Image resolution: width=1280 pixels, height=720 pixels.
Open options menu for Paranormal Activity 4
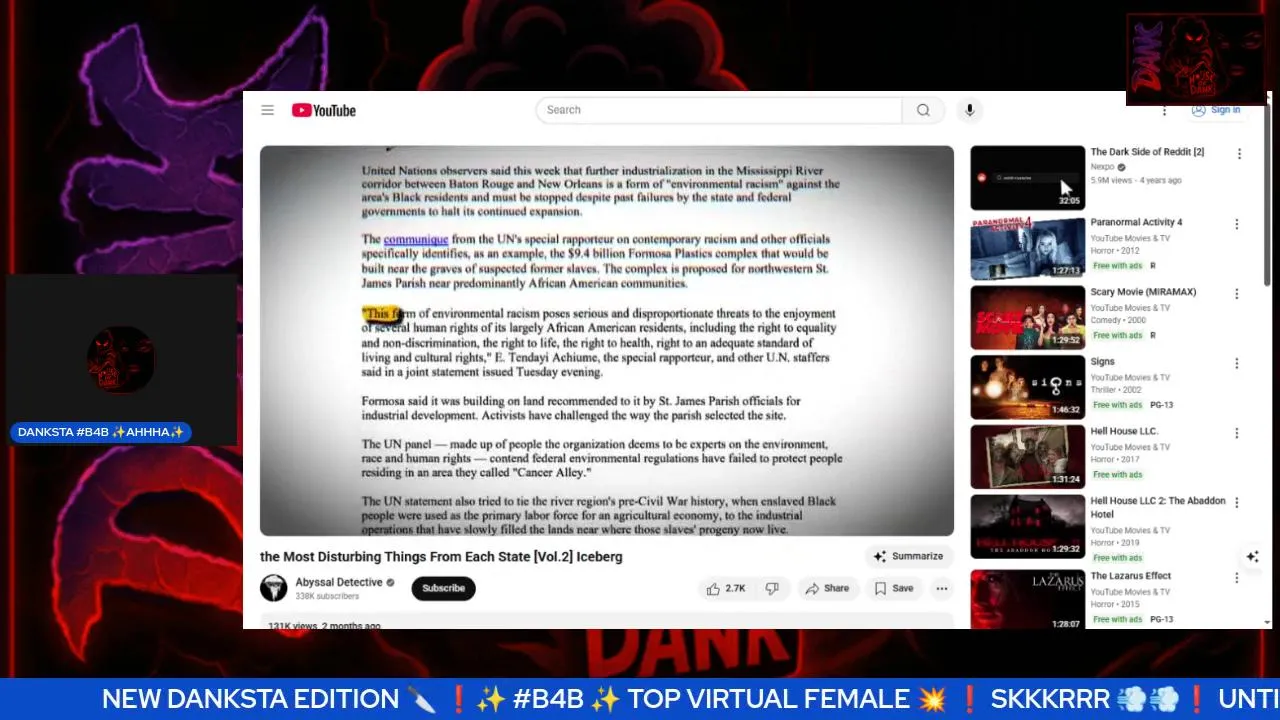1237,224
